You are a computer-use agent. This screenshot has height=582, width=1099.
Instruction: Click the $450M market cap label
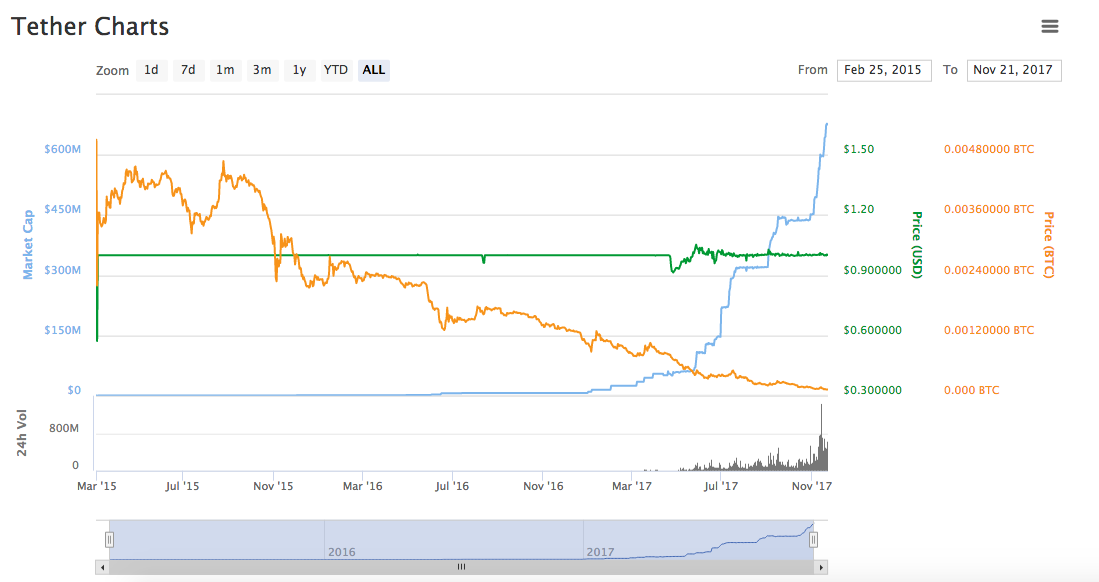pyautogui.click(x=62, y=210)
